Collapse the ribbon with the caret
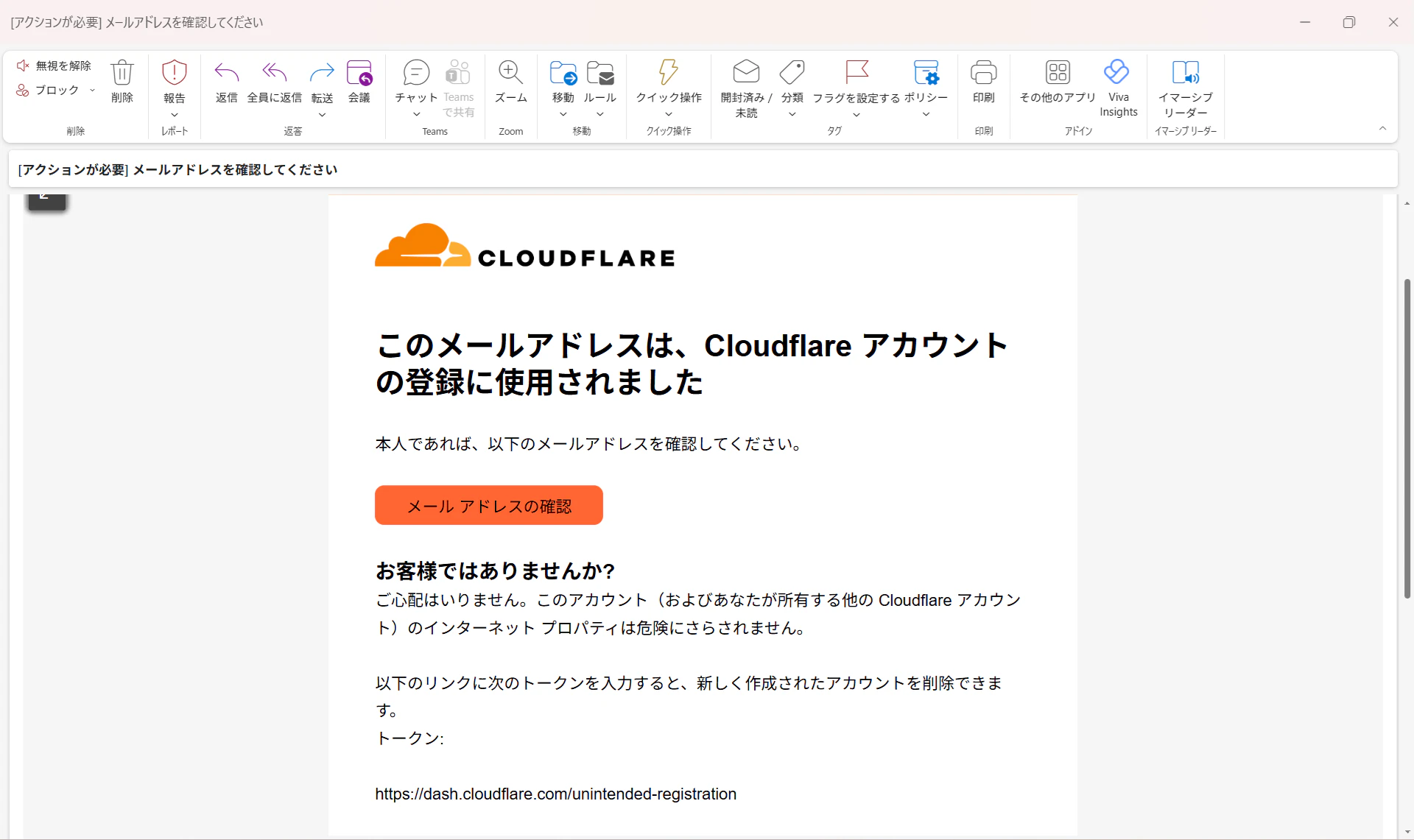The height and width of the screenshot is (840, 1414). click(1382, 129)
